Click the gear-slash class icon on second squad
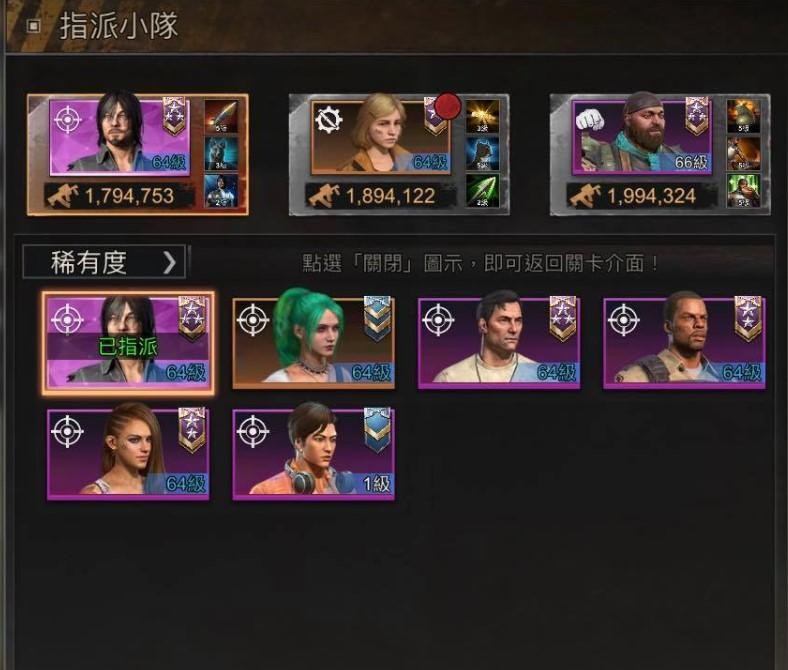The image size is (788, 670). pyautogui.click(x=329, y=121)
